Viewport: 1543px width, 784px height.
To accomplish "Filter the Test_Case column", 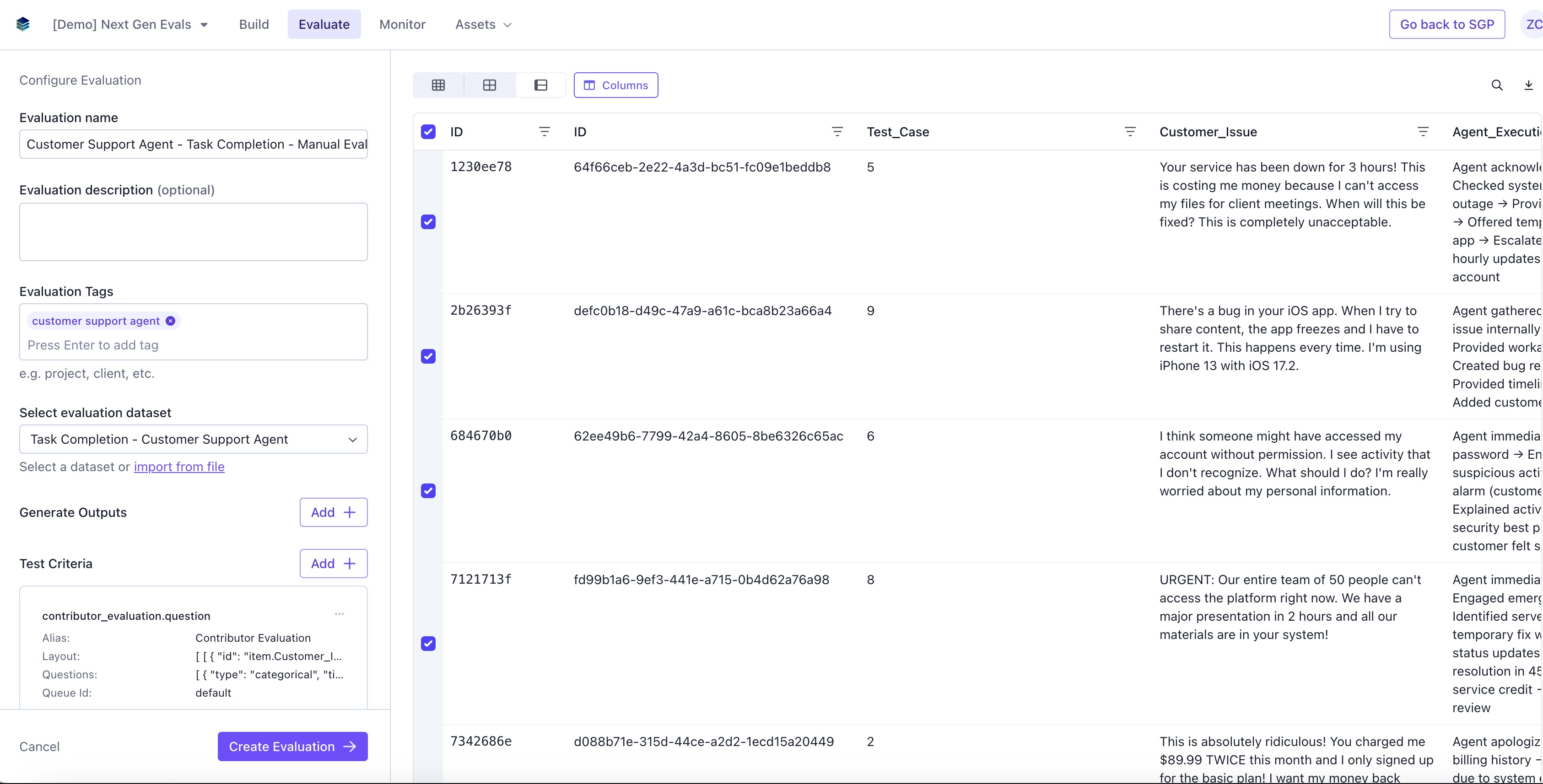I will click(x=1130, y=132).
